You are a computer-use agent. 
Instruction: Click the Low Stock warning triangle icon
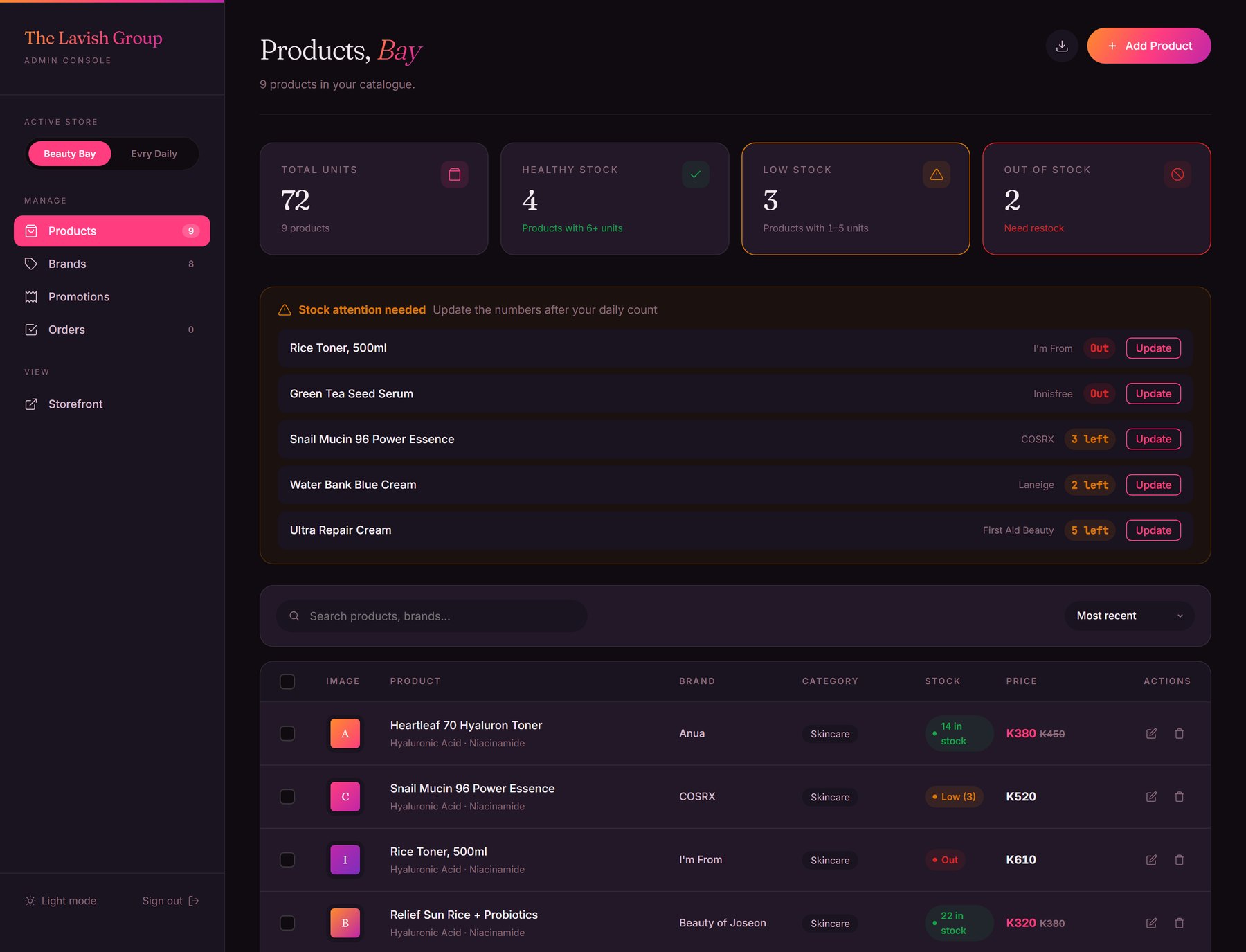[937, 174]
